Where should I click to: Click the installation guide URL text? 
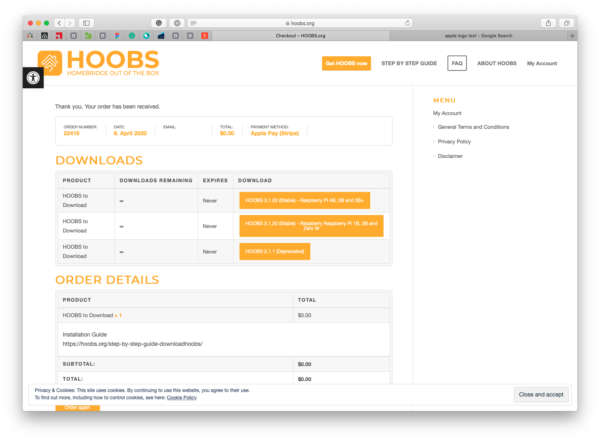132,344
